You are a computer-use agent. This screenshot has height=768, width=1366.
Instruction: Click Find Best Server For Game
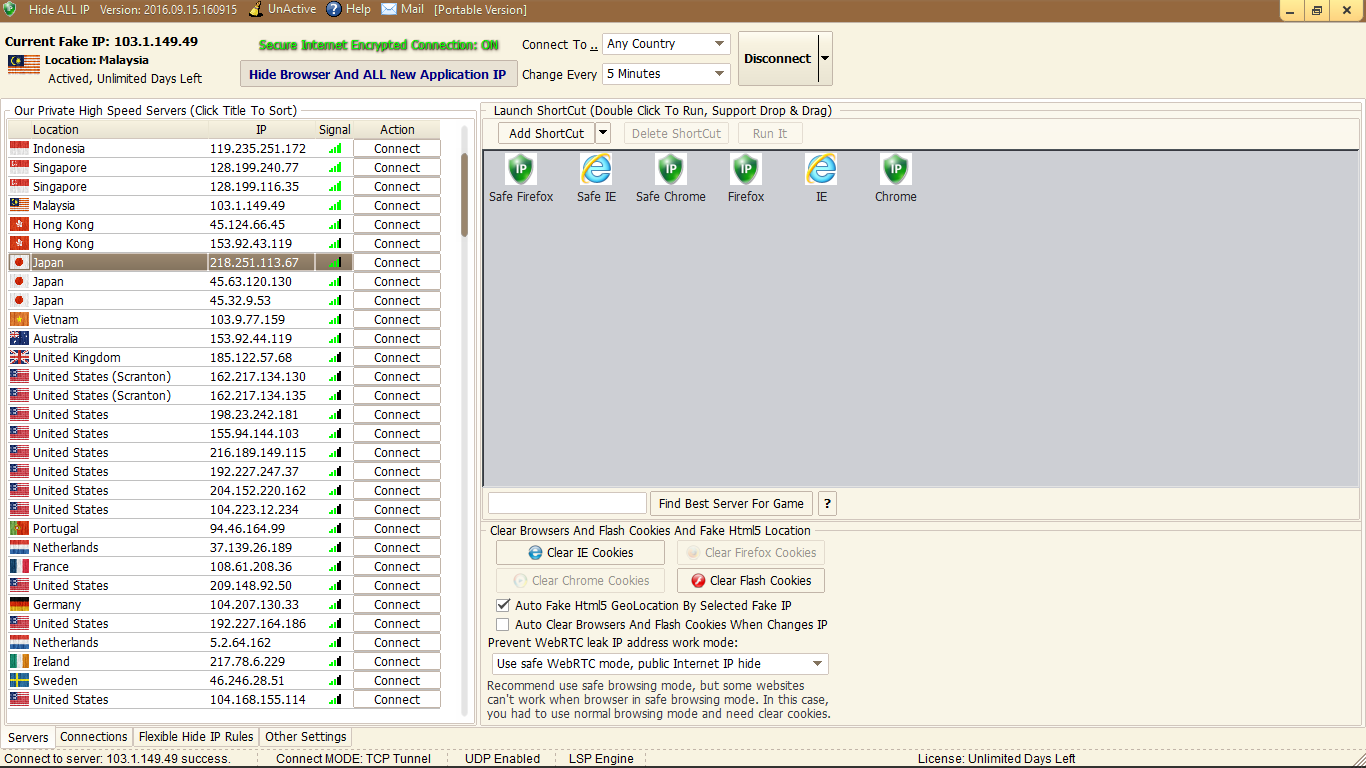click(731, 503)
